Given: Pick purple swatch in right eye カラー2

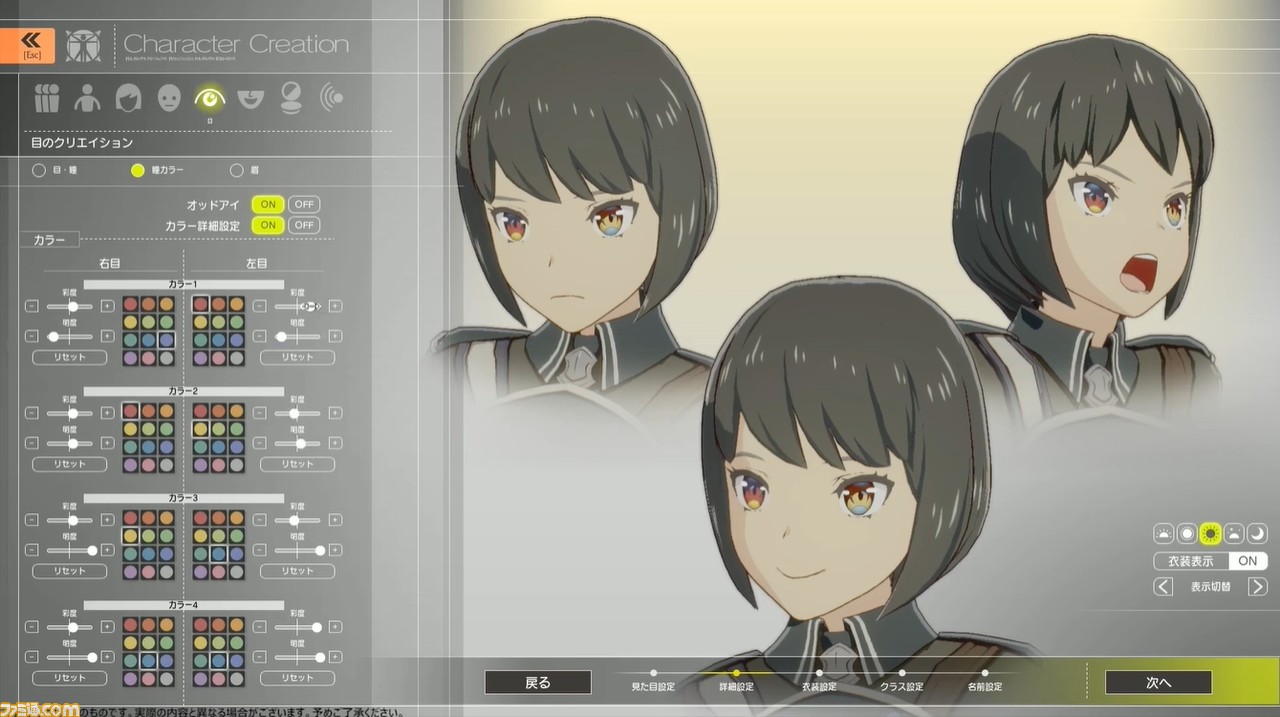Looking at the screenshot, I should pos(131,465).
